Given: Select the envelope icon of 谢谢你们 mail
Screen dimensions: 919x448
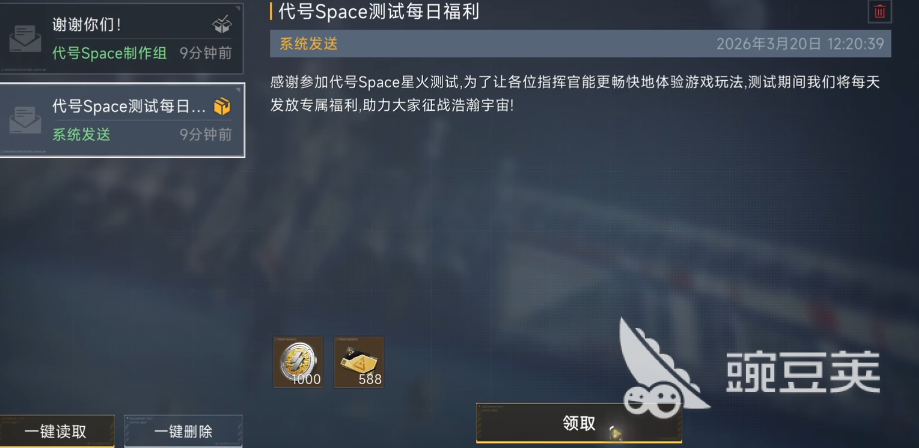Looking at the screenshot, I should coord(25,39).
